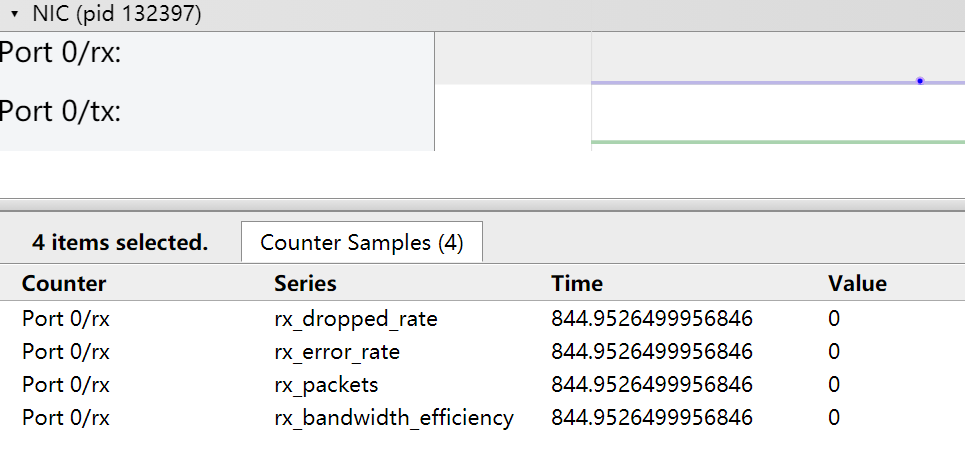This screenshot has height=451, width=965.
Task: Open the Counter Samples (4) tab
Action: point(362,242)
